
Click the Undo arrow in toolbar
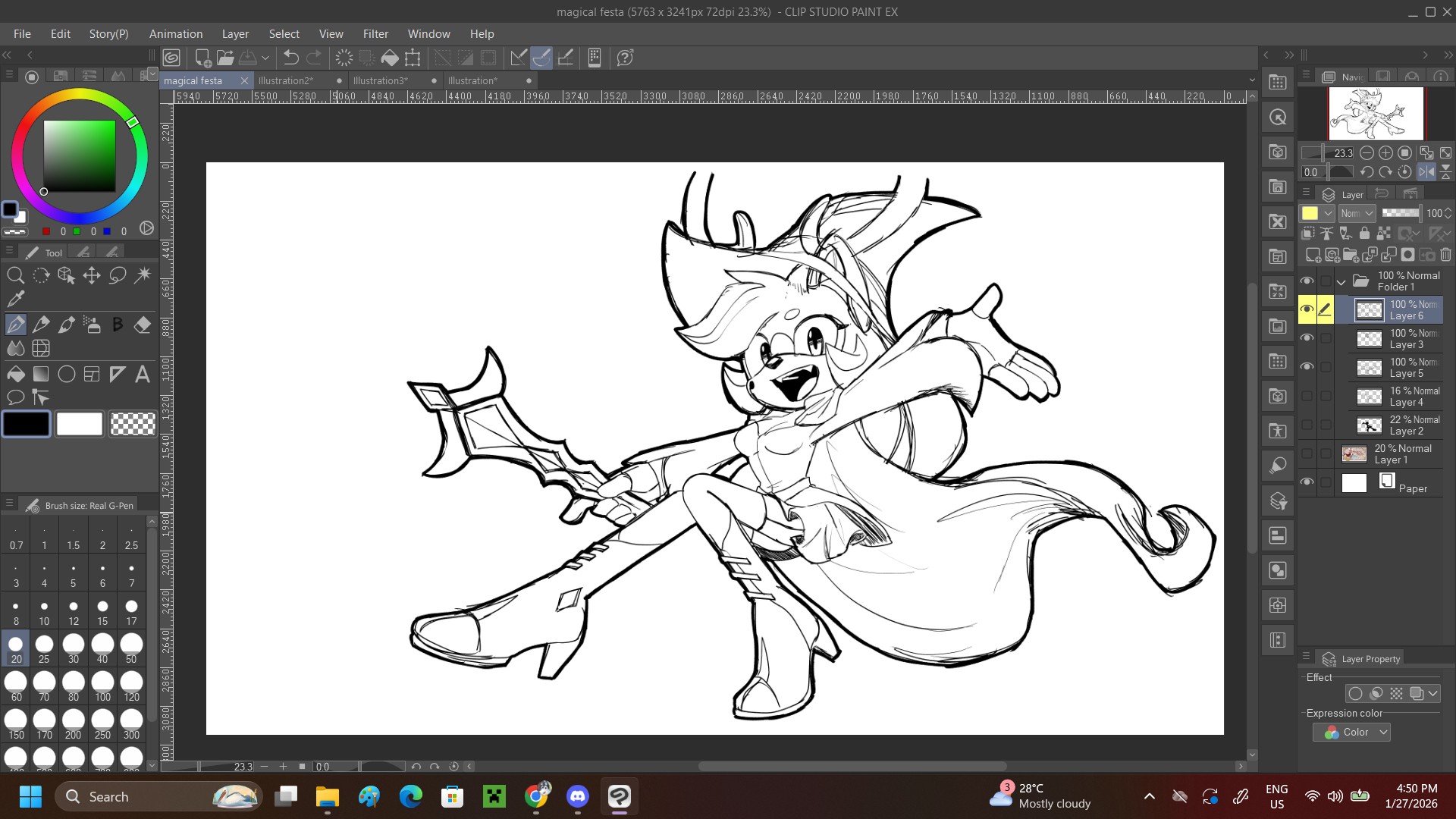[290, 58]
